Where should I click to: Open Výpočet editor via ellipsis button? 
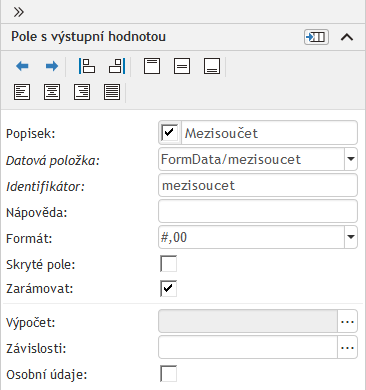tap(347, 322)
